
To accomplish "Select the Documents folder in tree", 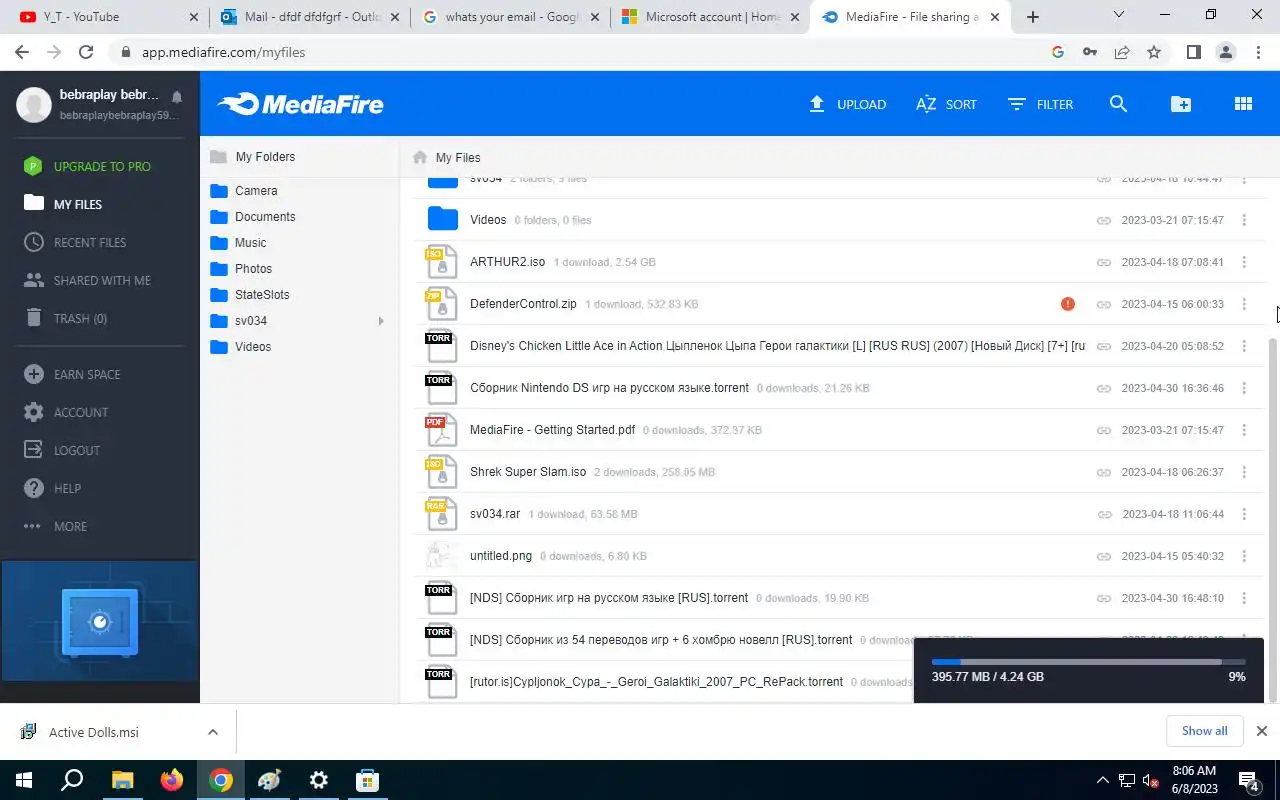I will [253, 216].
